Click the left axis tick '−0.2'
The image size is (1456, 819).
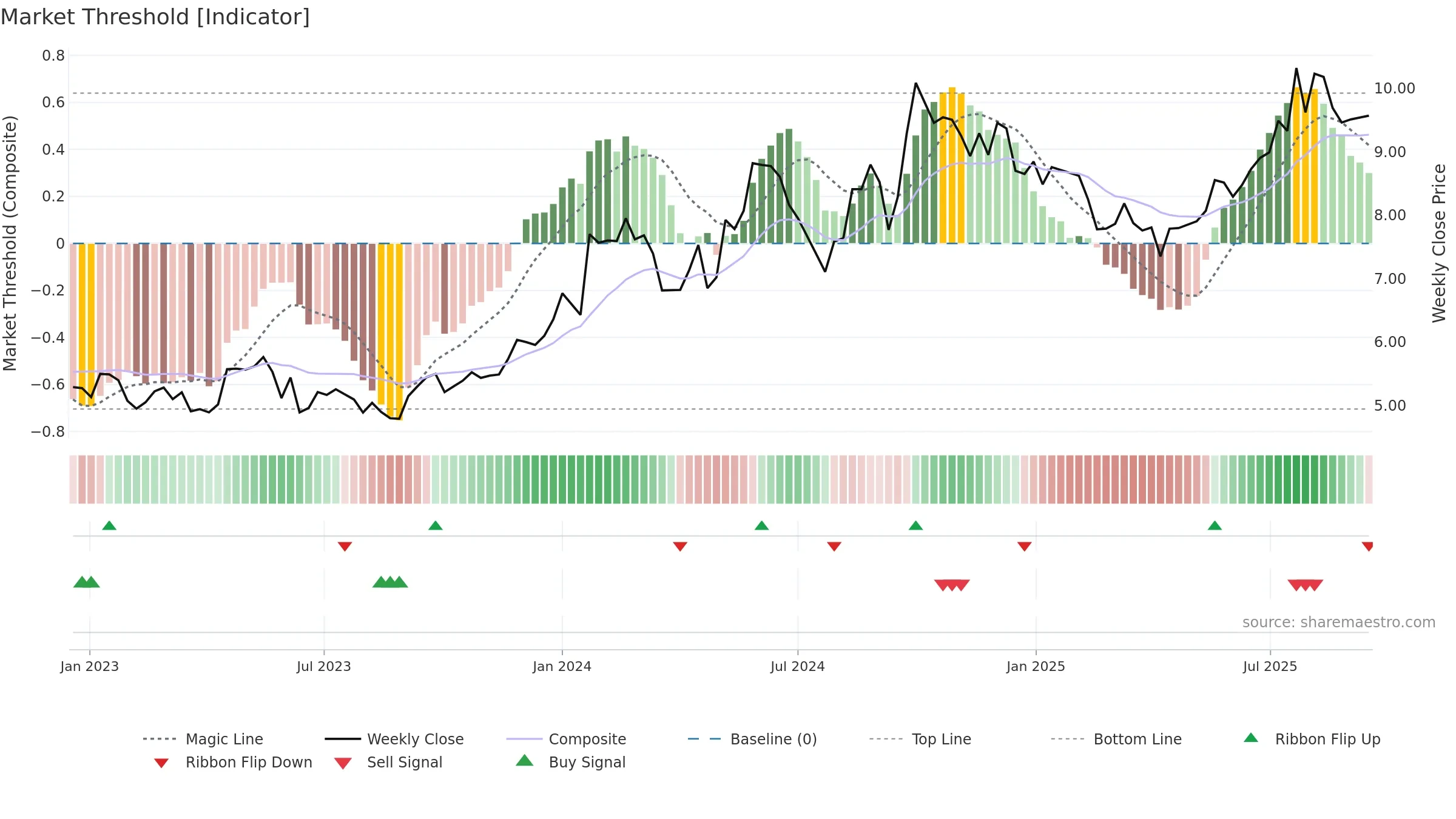click(48, 291)
